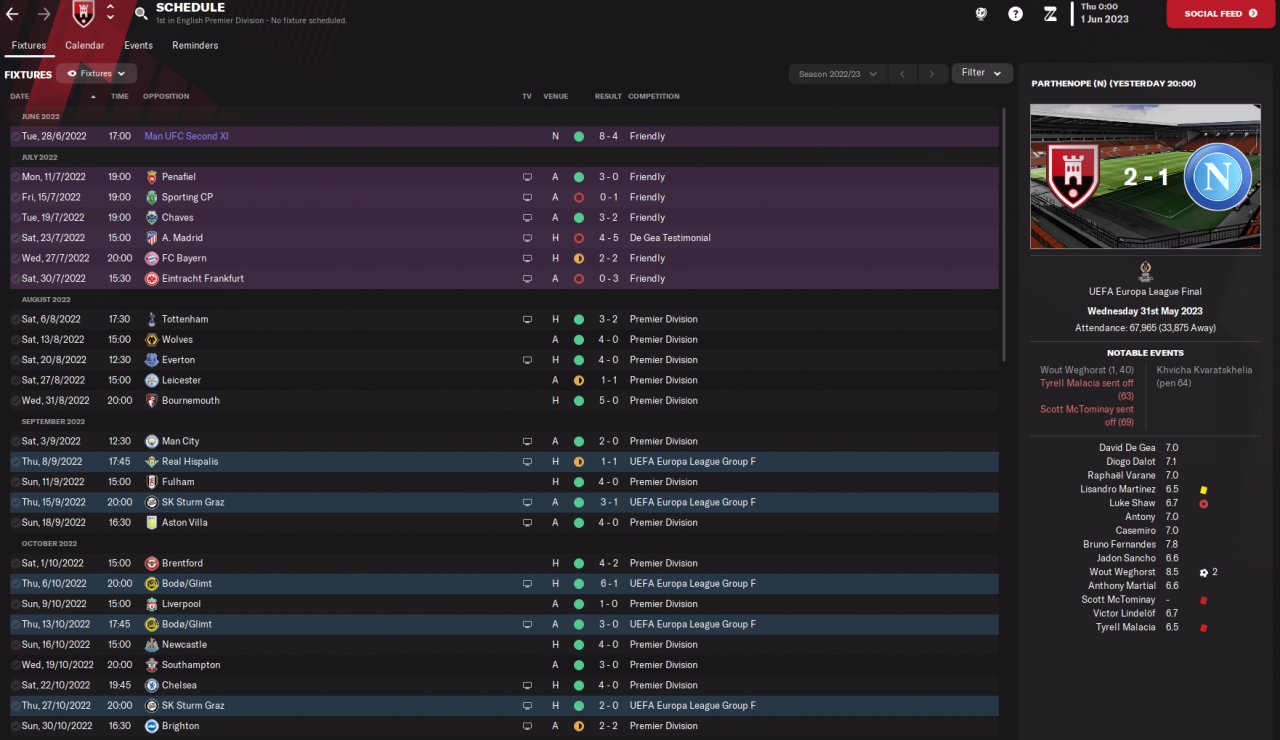The image size is (1280, 740).
Task: Click the match stadium scoreline thumbnail
Action: click(x=1145, y=176)
